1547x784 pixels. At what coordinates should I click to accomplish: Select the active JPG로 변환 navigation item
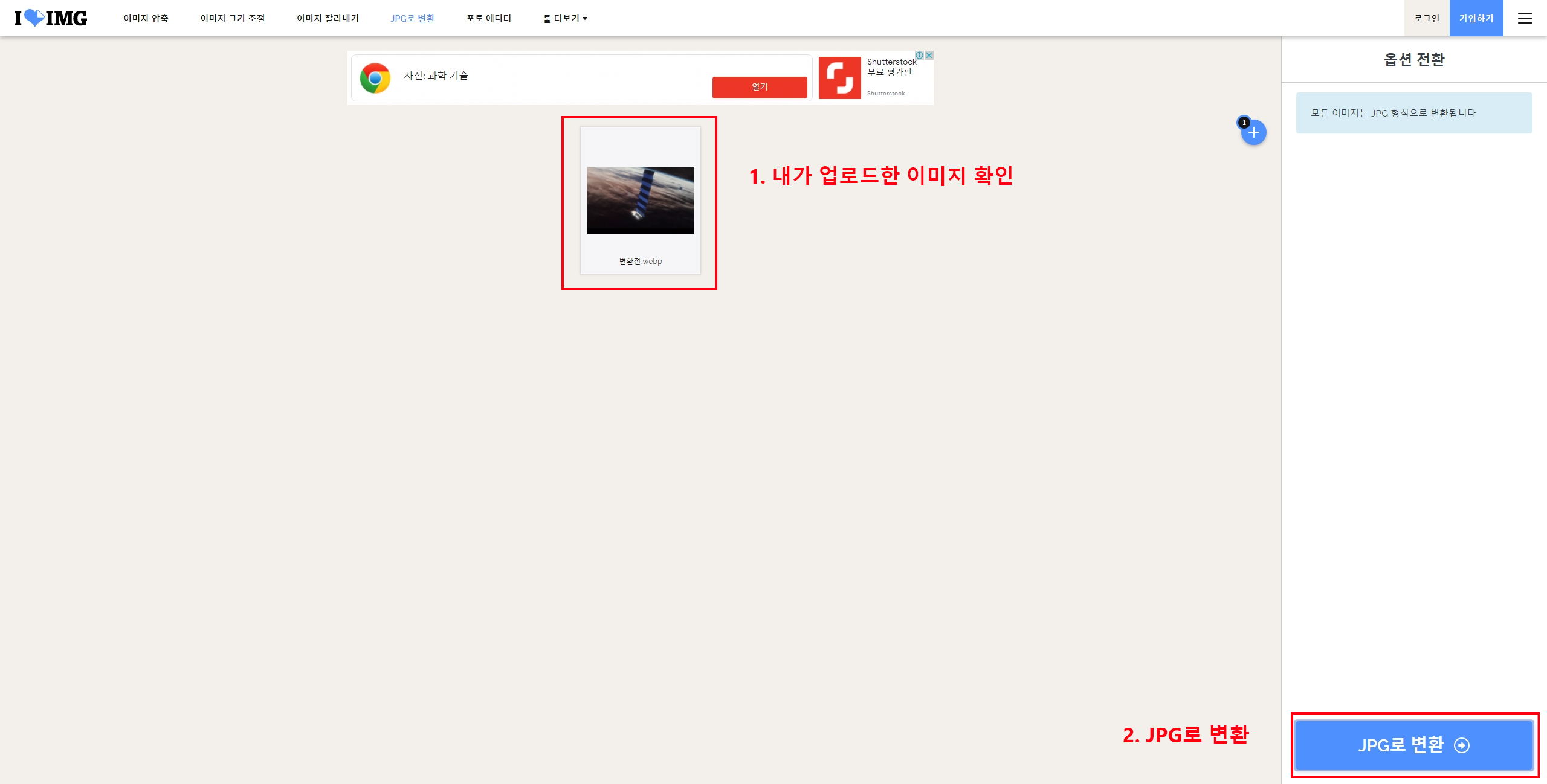tap(413, 18)
